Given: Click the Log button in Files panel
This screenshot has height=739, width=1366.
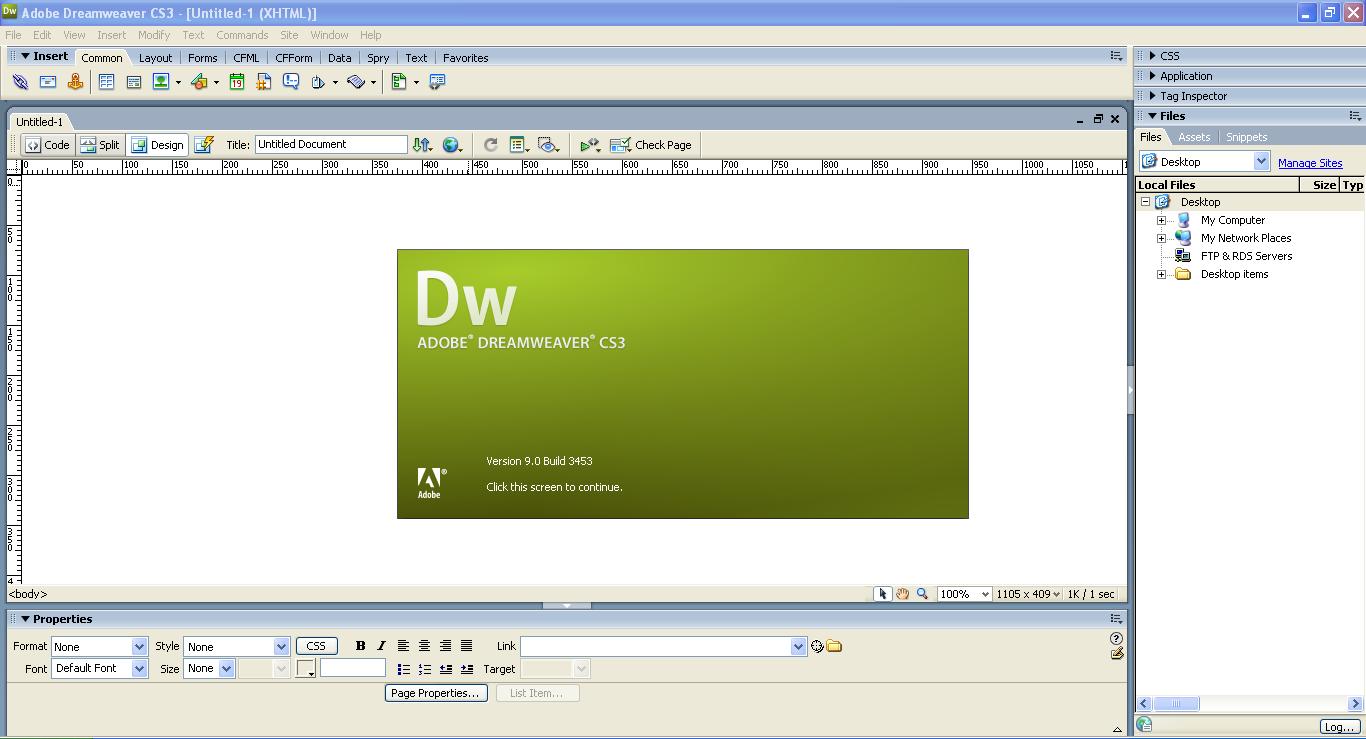Looking at the screenshot, I should (x=1339, y=727).
